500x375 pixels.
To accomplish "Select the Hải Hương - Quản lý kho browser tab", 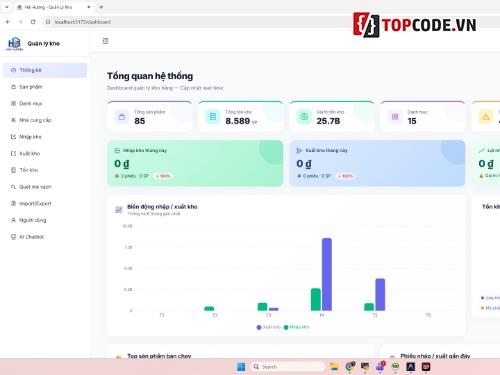I will click(x=54, y=7).
